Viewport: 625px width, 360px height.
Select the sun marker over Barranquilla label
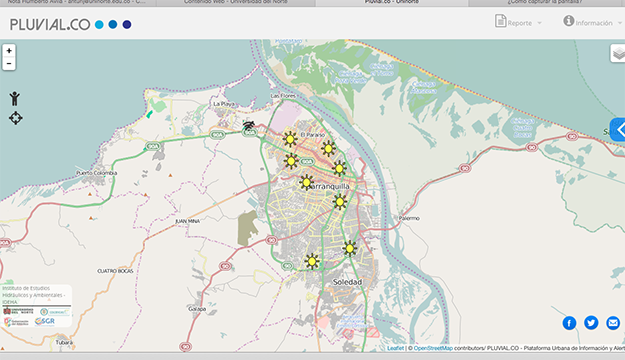[x=307, y=183]
